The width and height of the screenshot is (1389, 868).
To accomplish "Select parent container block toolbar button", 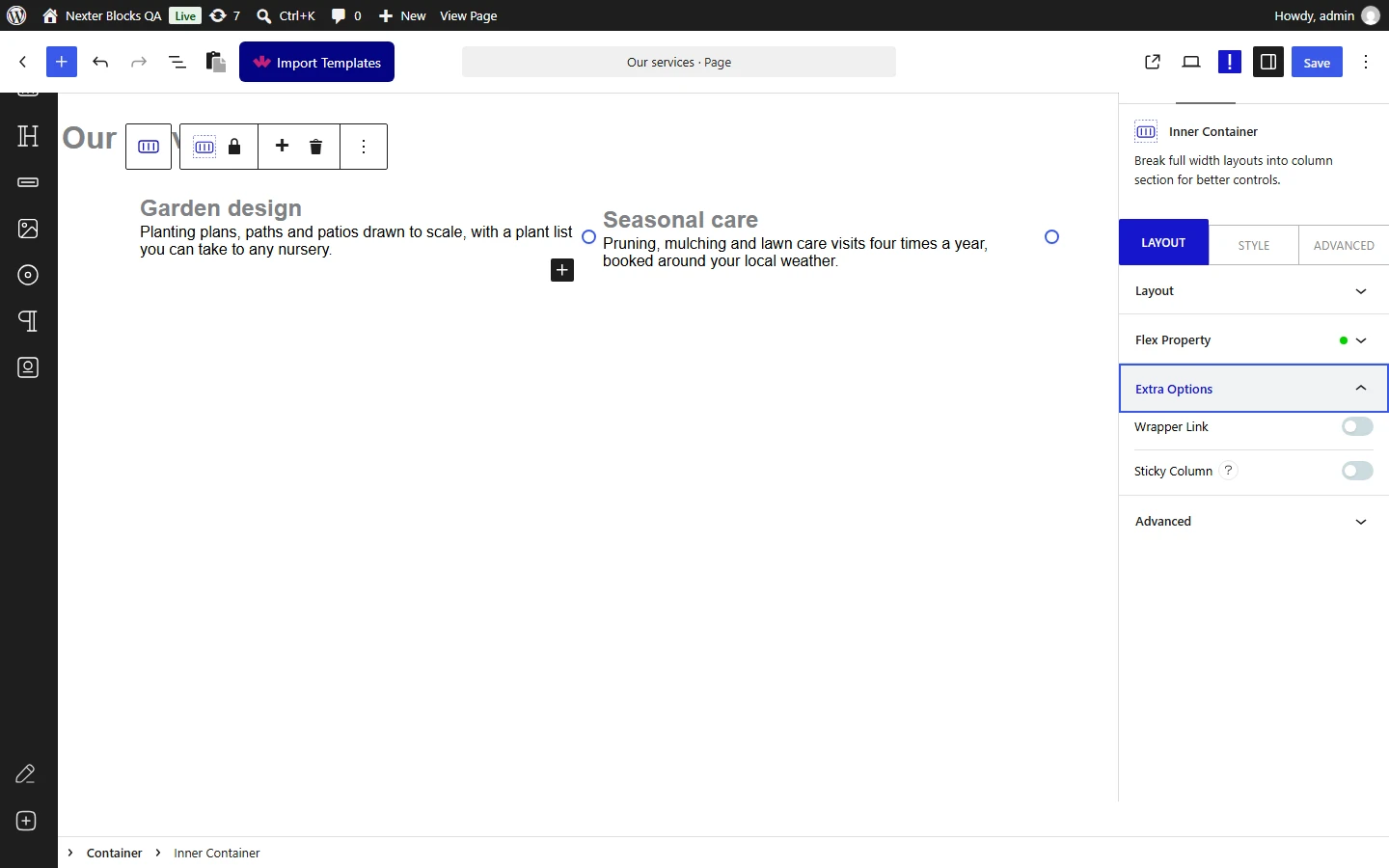I will [149, 147].
